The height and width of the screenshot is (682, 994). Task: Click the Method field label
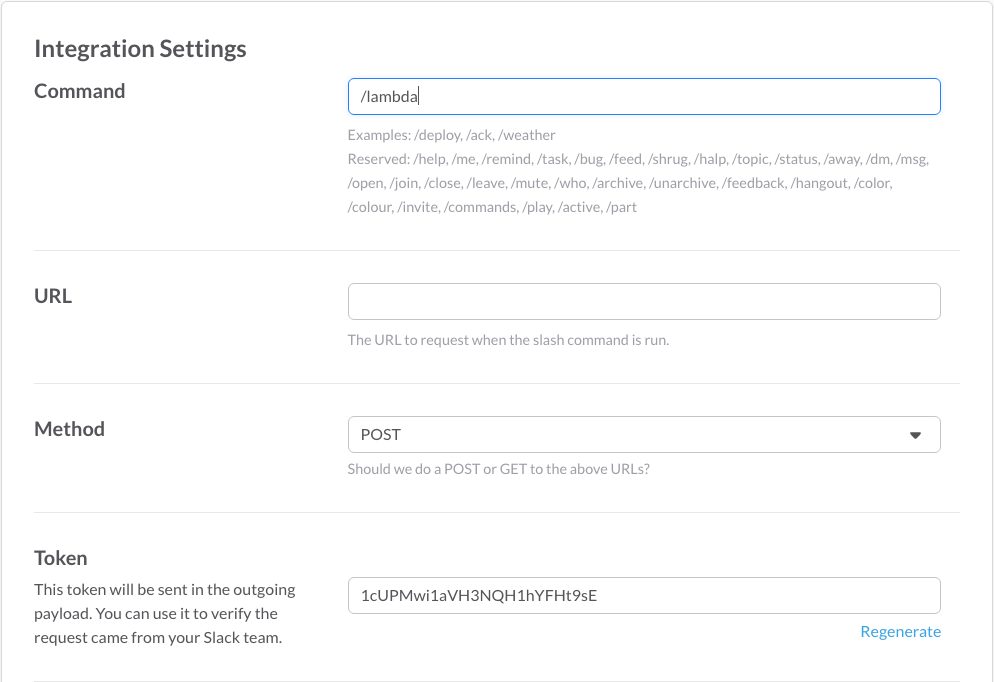pyautogui.click(x=69, y=429)
